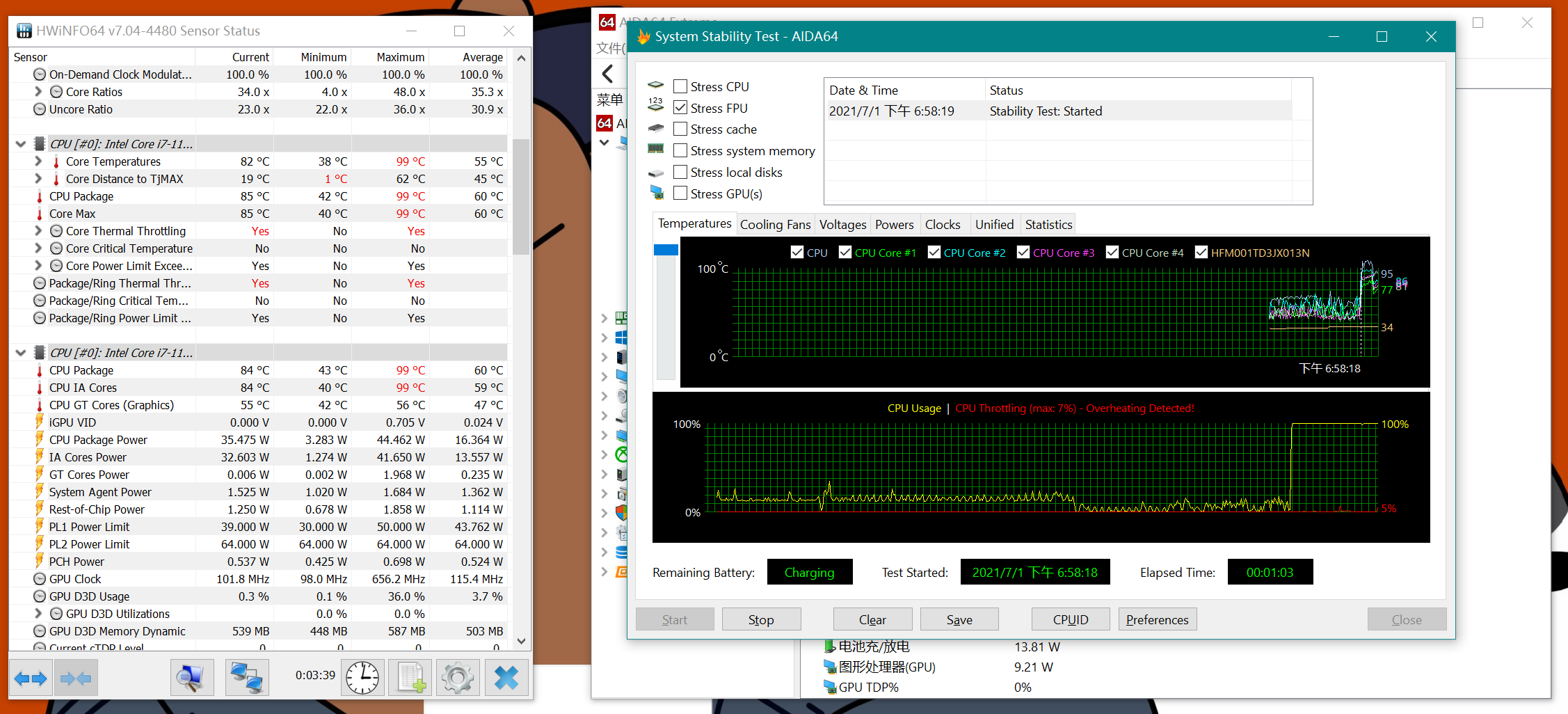
Task: Click the HWiNFO sensor list scrollbar thumb
Action: pyautogui.click(x=520, y=196)
